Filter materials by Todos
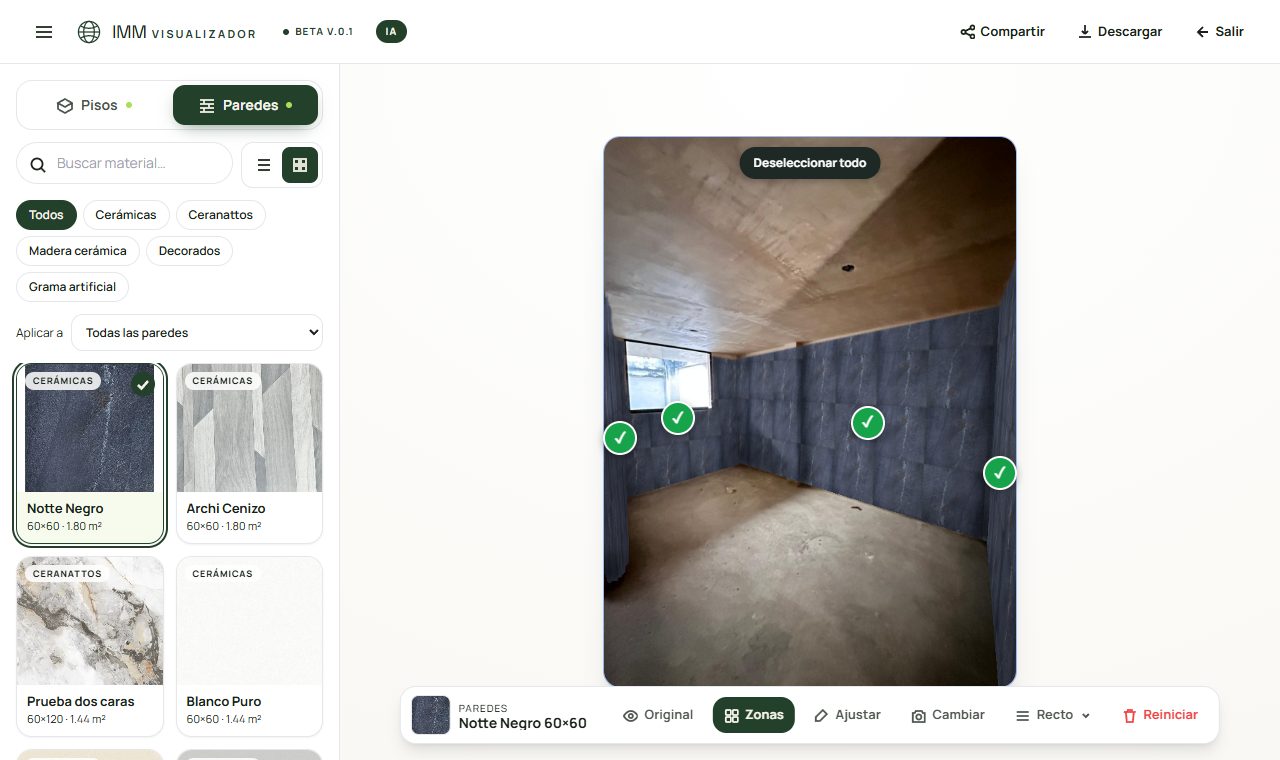 coord(46,215)
